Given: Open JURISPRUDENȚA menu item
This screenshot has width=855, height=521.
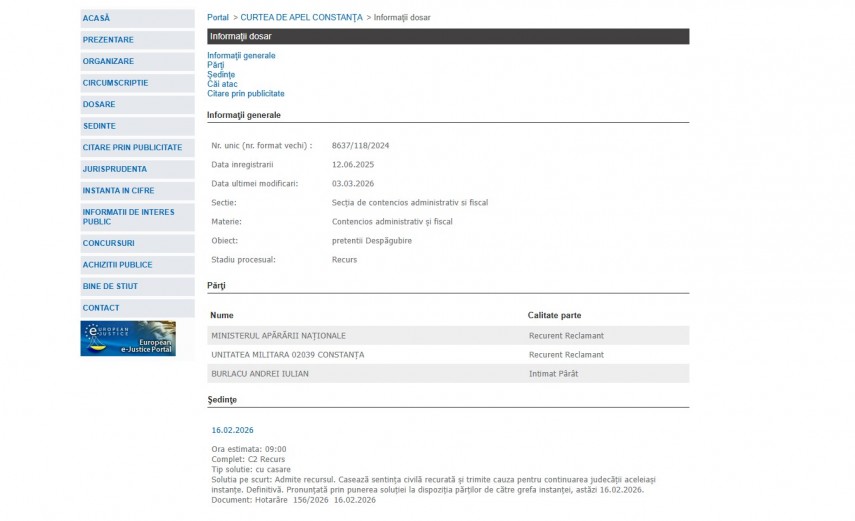Looking at the screenshot, I should 114,169.
